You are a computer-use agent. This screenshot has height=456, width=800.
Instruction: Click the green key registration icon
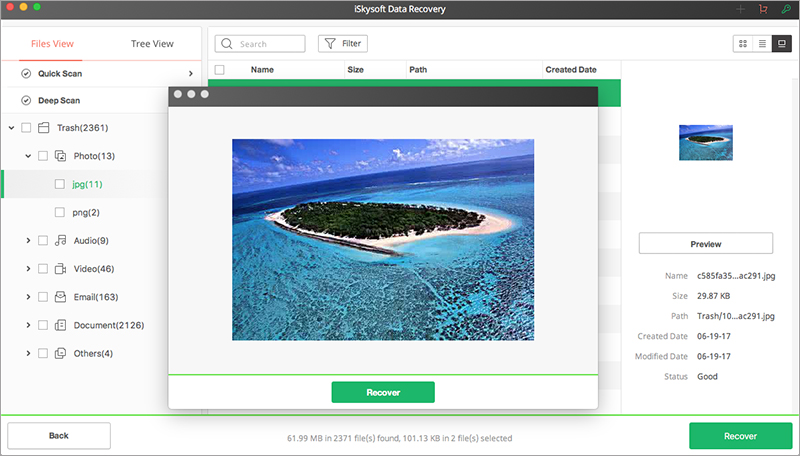click(x=786, y=9)
